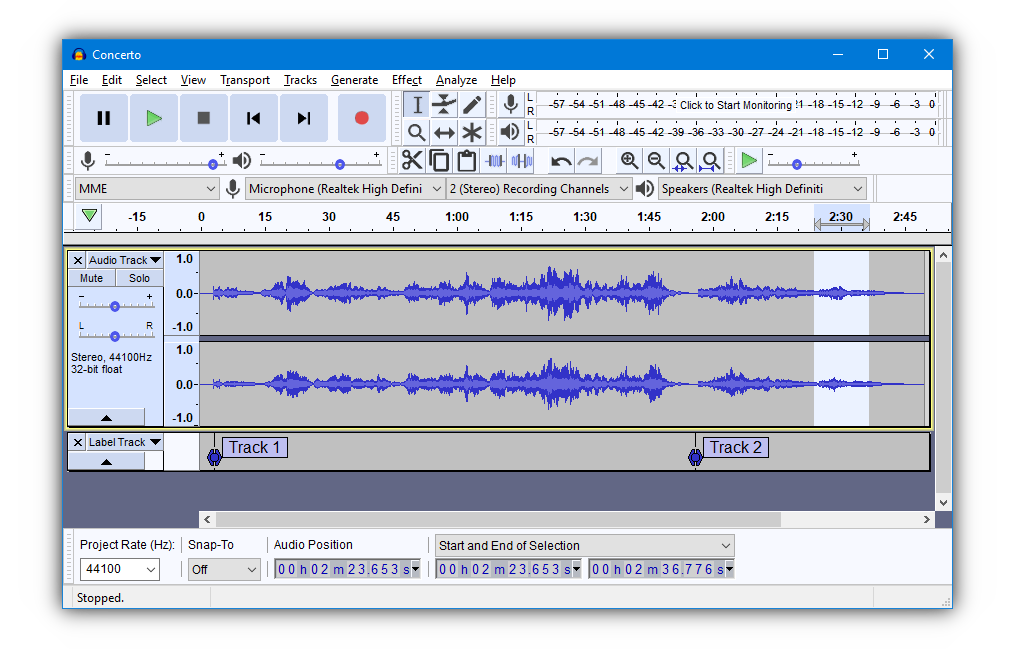Open the Transport menu

click(x=245, y=80)
